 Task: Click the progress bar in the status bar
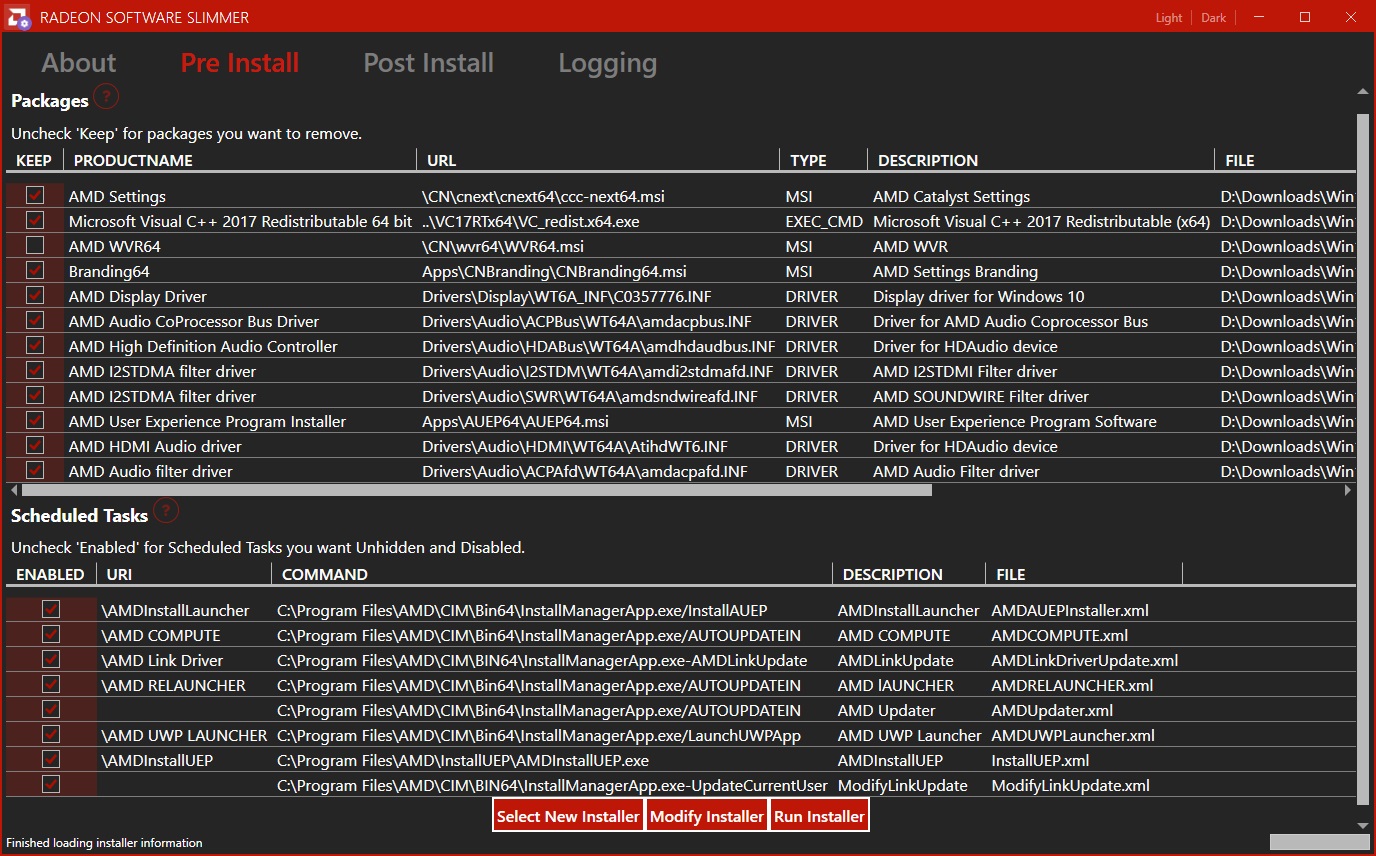(1318, 842)
